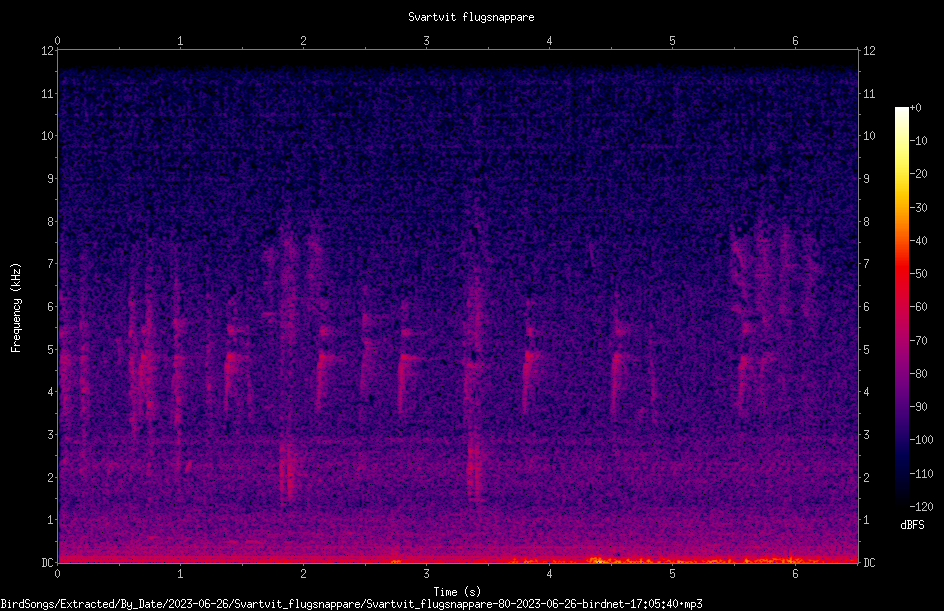Click the title "Svartvit flugsnappare"
Viewport: 944px width, 611px height.
(471, 17)
